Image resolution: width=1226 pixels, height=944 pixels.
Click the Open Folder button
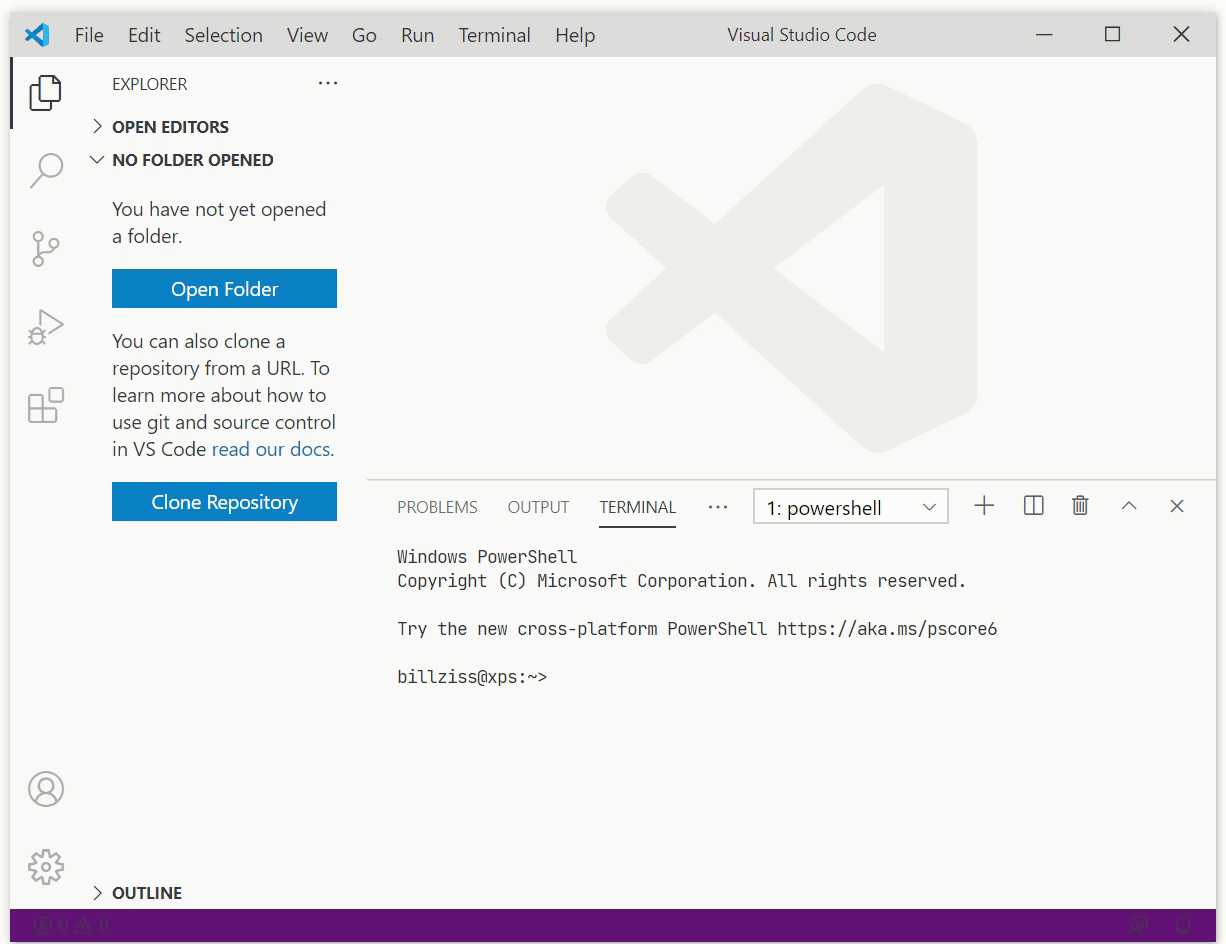224,289
